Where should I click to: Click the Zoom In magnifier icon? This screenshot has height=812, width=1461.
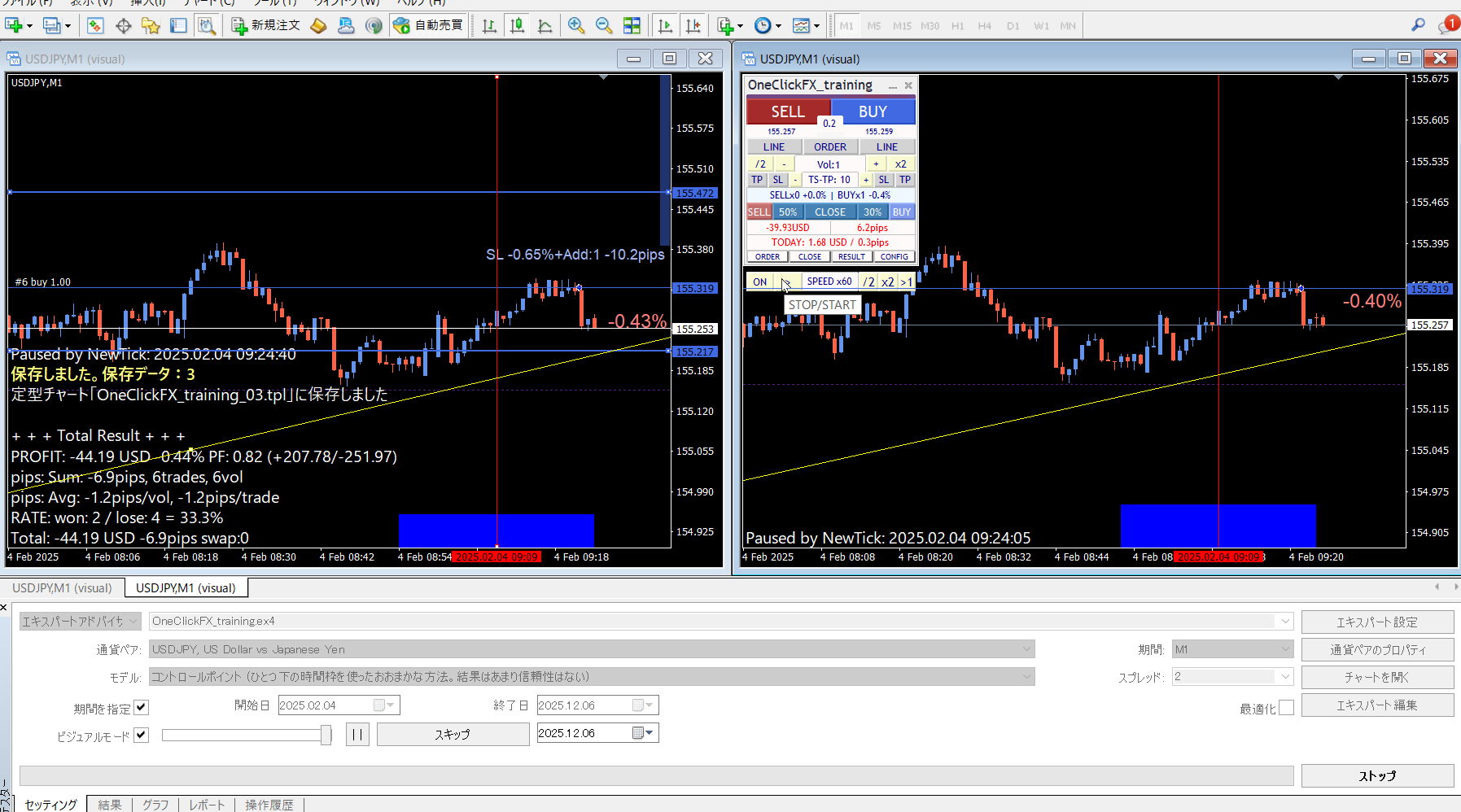pyautogui.click(x=576, y=26)
